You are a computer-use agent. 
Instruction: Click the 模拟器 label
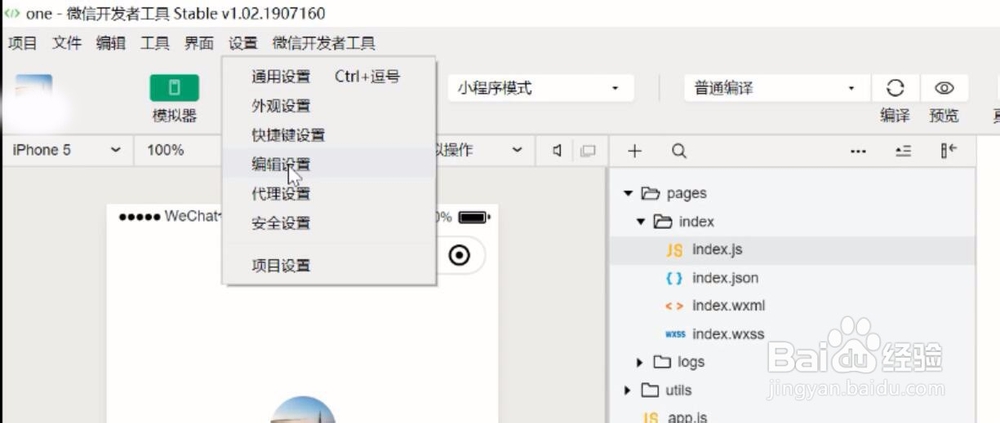(174, 115)
